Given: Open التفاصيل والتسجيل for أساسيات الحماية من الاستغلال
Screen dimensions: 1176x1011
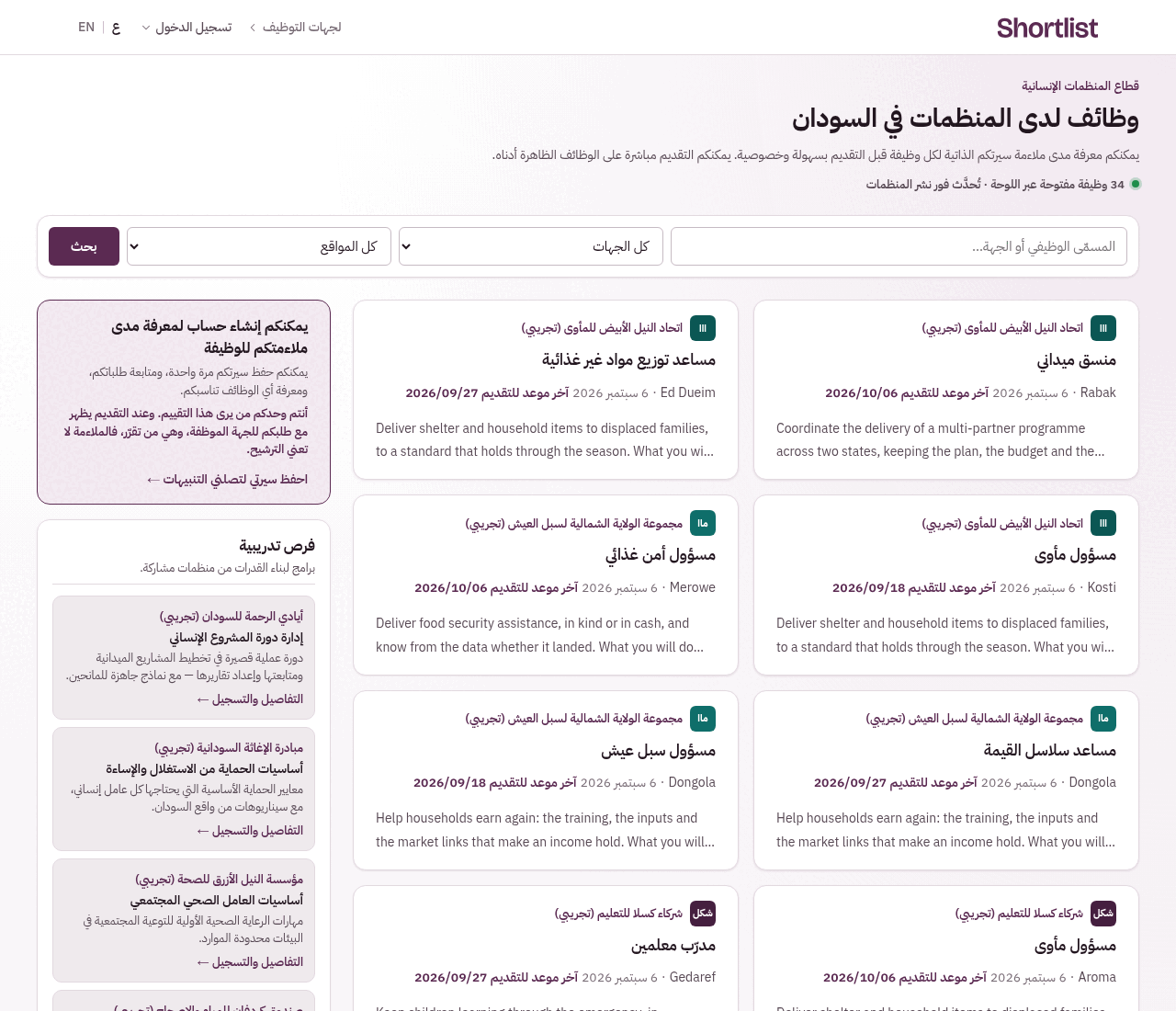Looking at the screenshot, I should click(250, 831).
